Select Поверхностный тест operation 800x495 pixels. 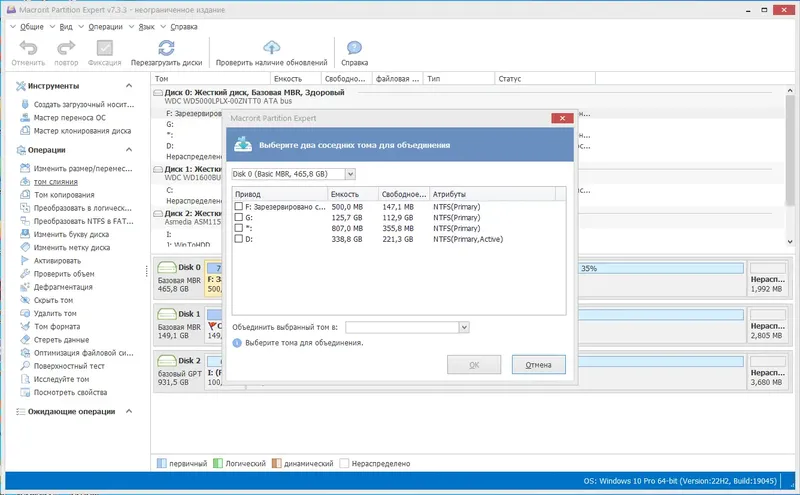[69, 366]
